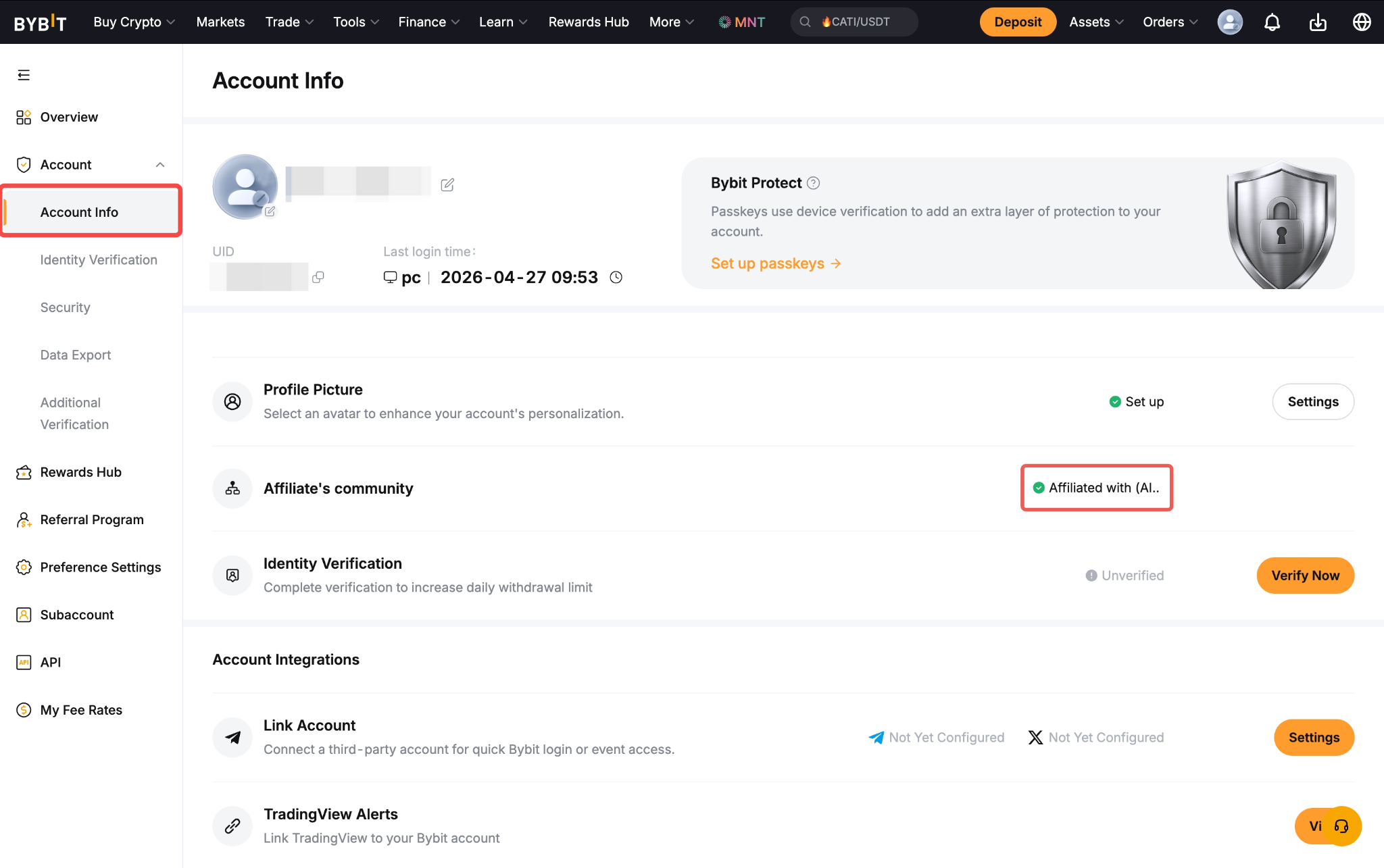Click the login history clock icon
This screenshot has height=868, width=1384.
616,277
